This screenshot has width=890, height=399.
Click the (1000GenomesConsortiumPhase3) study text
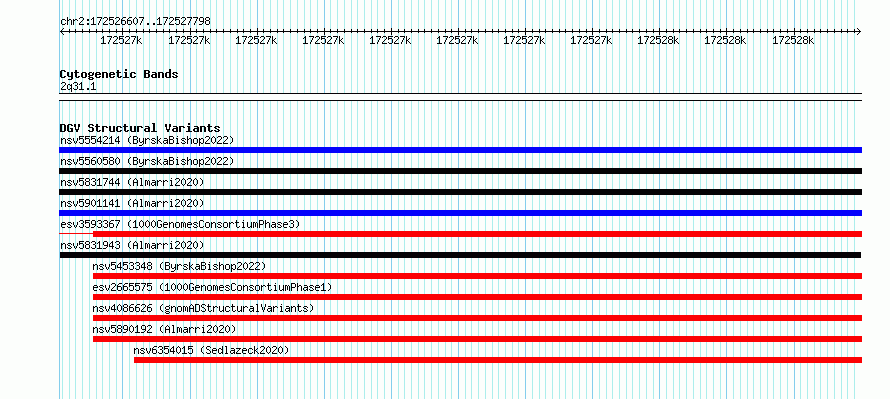tap(213, 224)
